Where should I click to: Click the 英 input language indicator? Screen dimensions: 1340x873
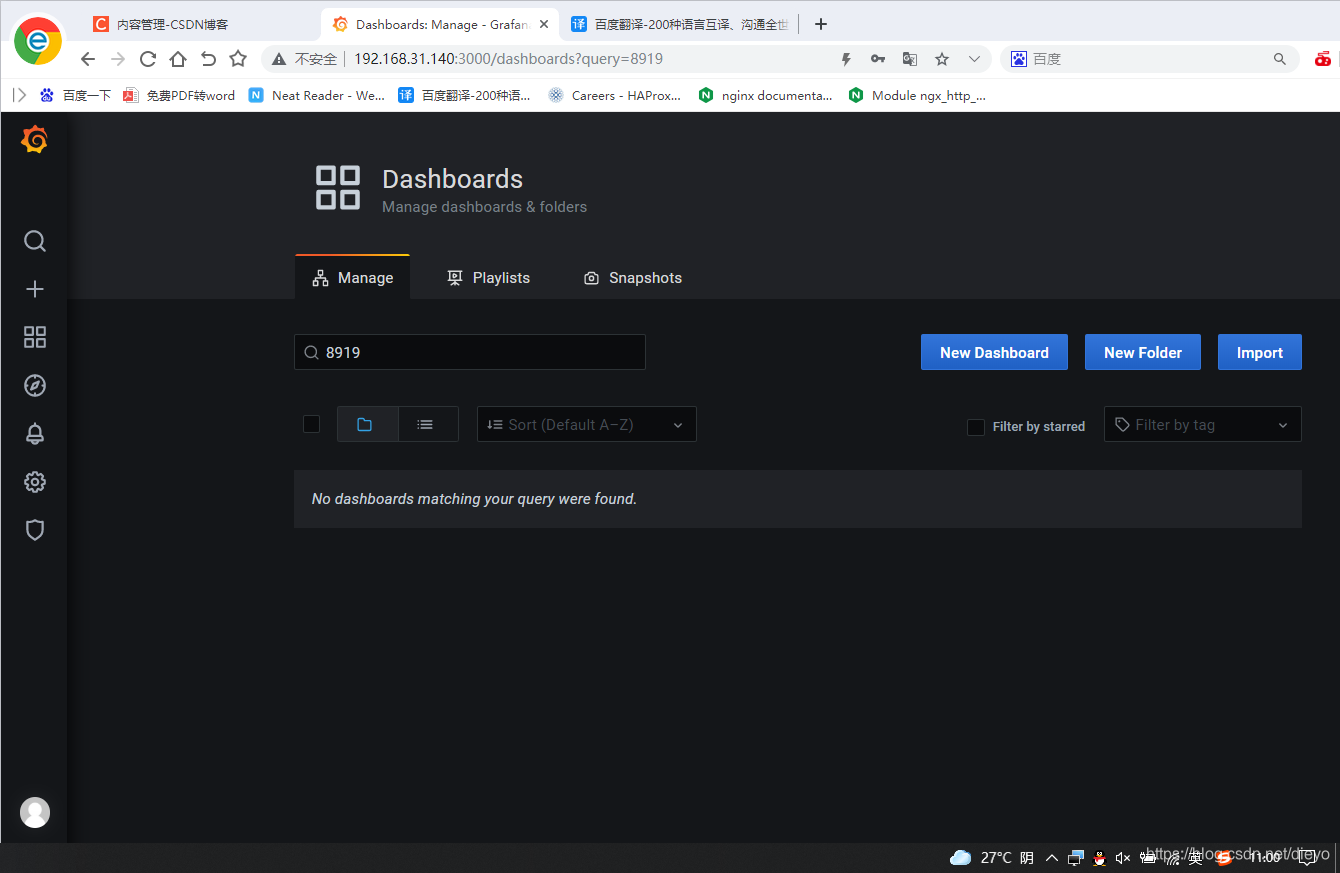(x=1196, y=857)
